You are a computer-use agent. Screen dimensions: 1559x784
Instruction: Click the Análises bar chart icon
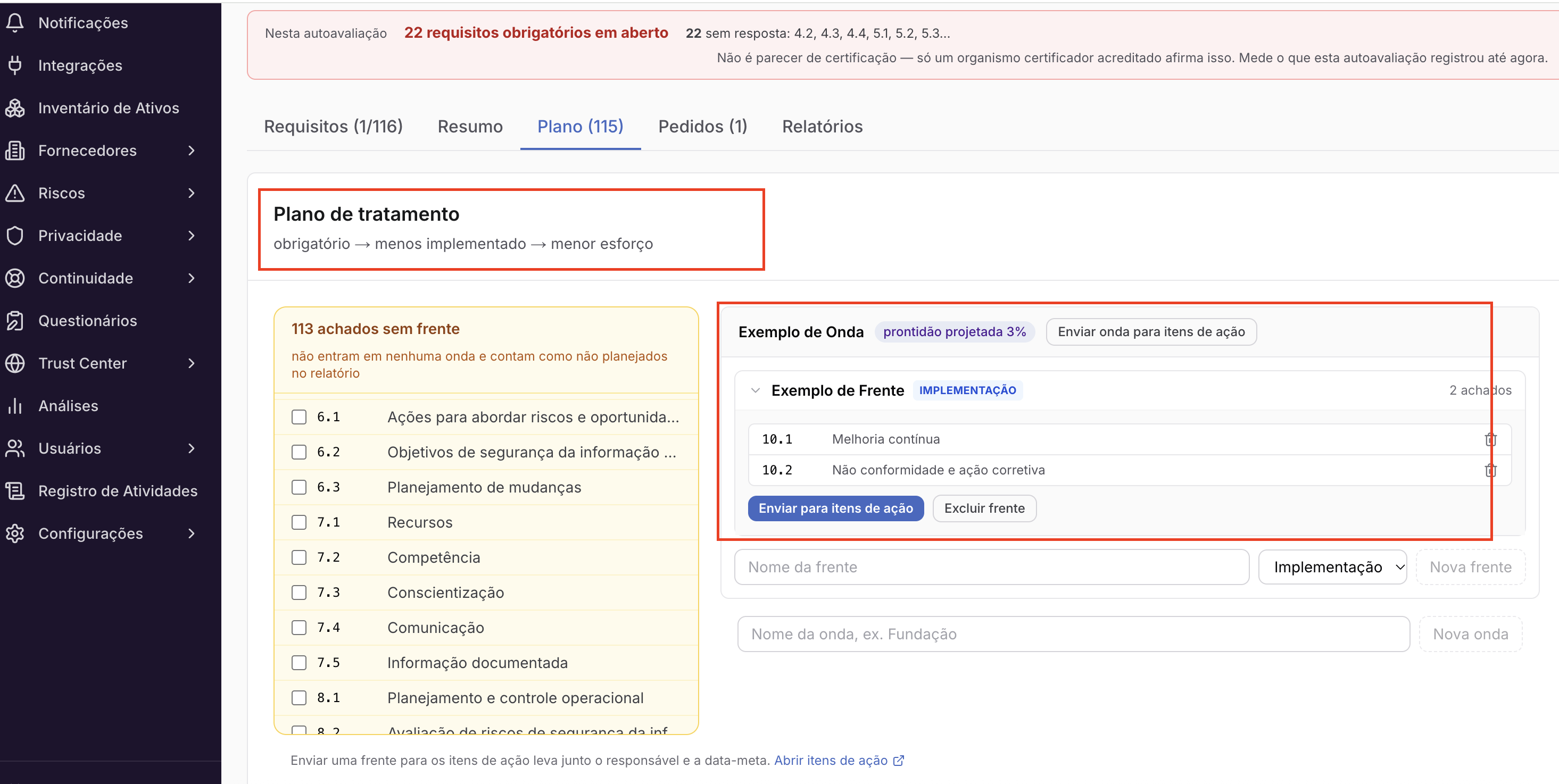[15, 406]
